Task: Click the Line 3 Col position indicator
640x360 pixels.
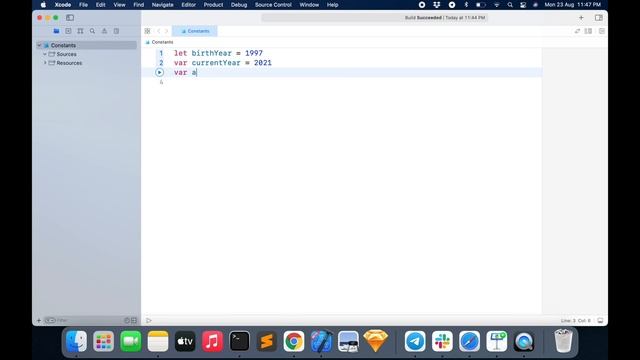Action: (576, 320)
